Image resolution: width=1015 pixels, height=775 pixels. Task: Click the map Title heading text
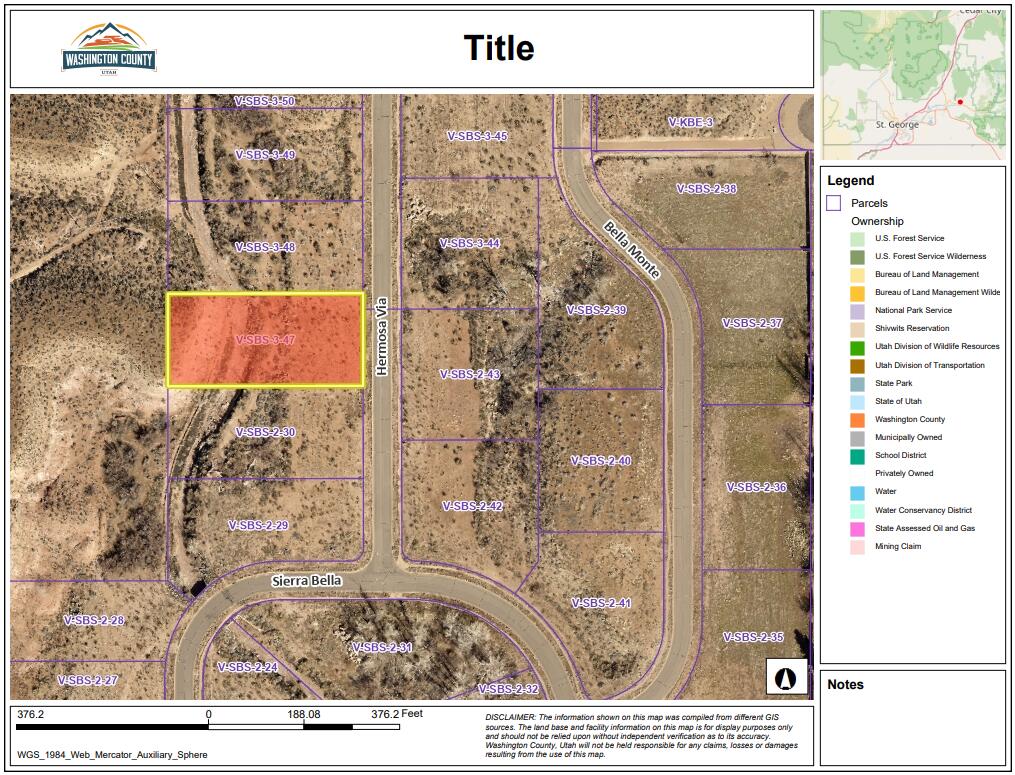[498, 48]
